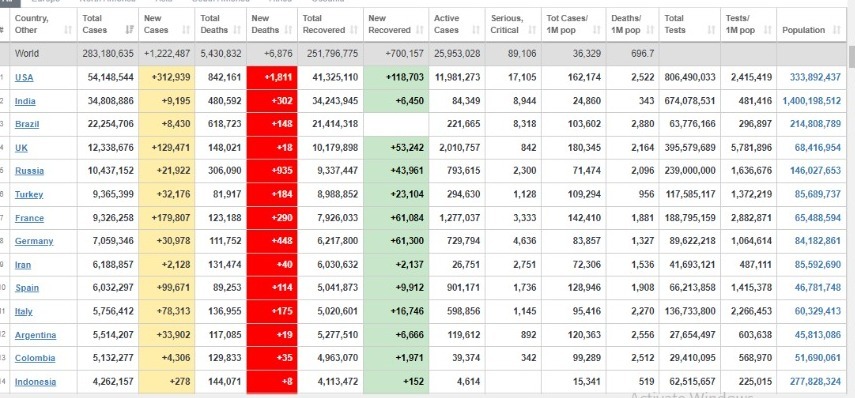Viewport: 855px width, 398px height.
Task: Sort table by Total Cases column icon
Action: pos(129,30)
